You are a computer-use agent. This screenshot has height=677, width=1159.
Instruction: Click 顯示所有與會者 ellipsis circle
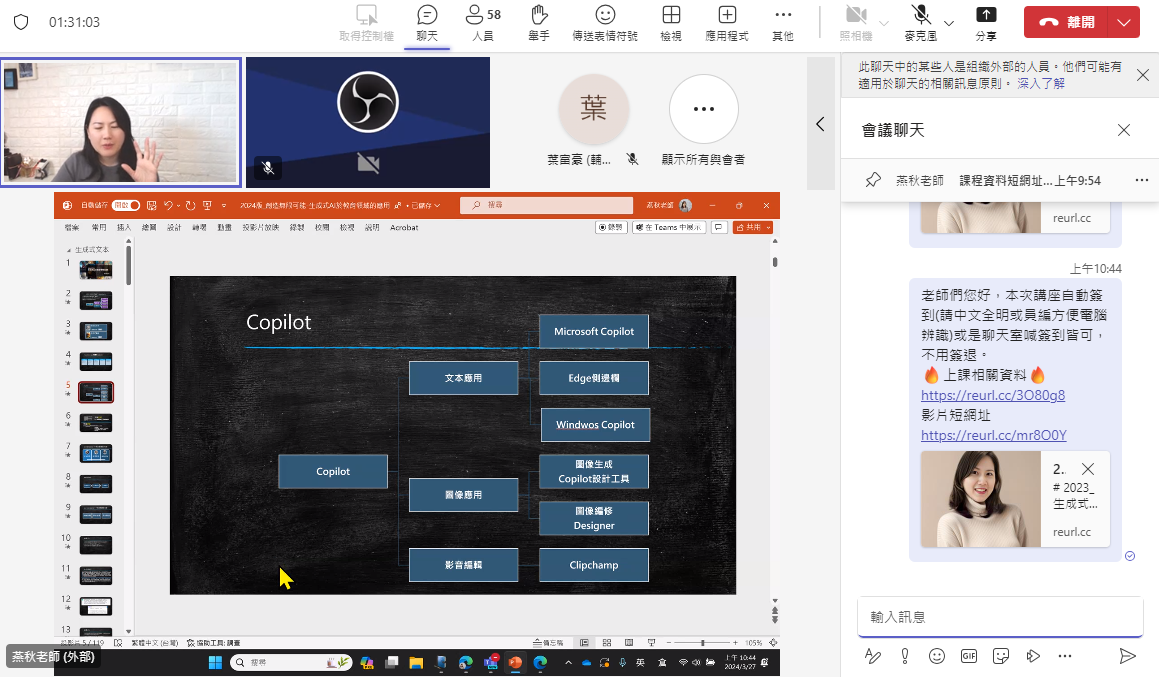[704, 109]
